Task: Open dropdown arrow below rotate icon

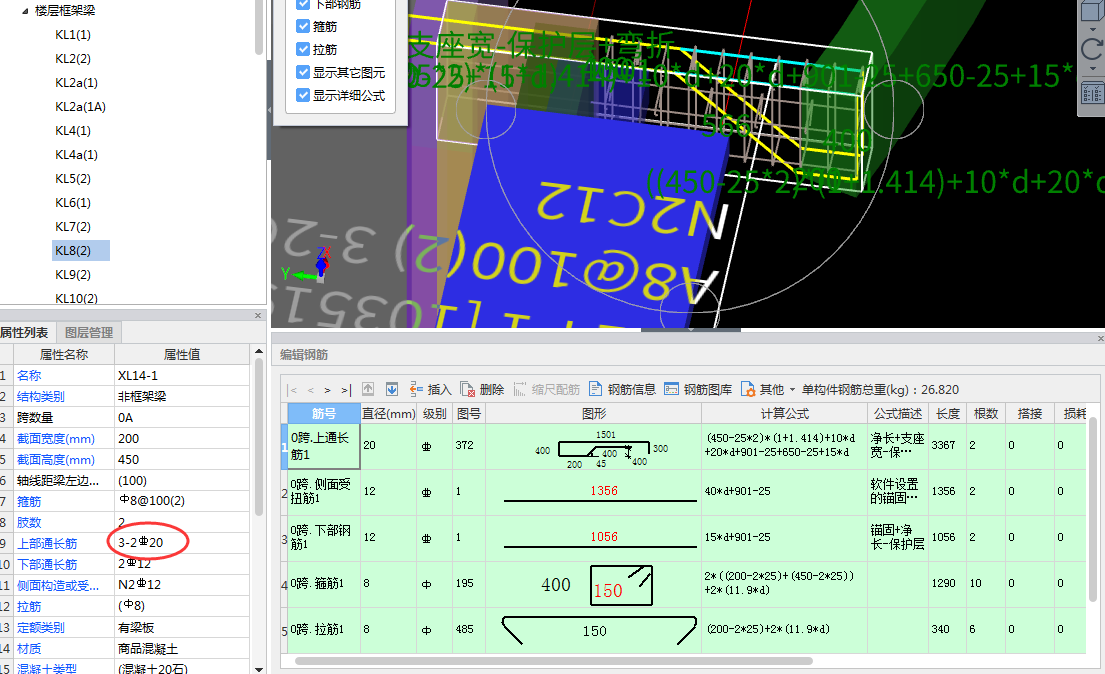Action: (x=1093, y=68)
